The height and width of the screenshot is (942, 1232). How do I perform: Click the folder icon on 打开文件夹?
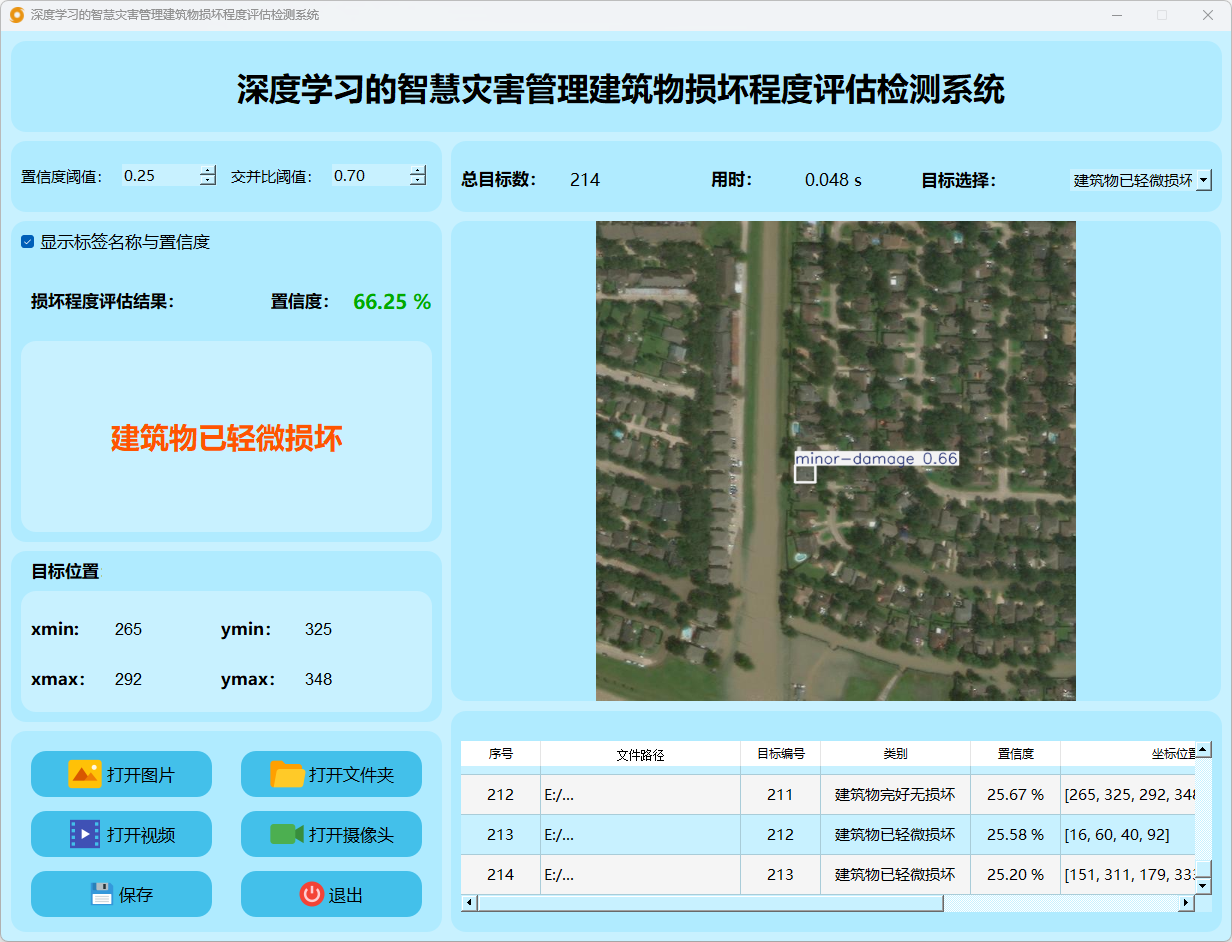(x=287, y=774)
